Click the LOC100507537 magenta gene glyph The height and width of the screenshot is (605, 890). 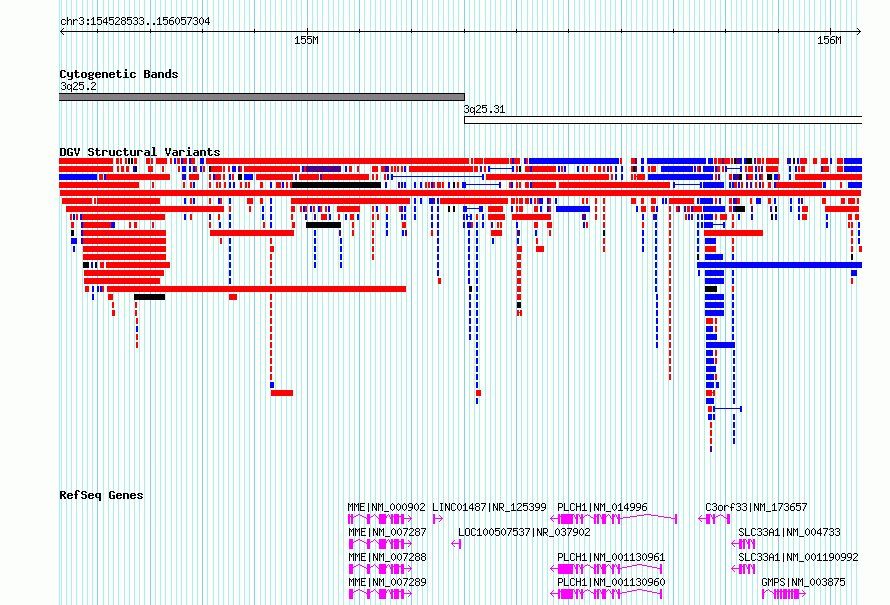coord(456,544)
